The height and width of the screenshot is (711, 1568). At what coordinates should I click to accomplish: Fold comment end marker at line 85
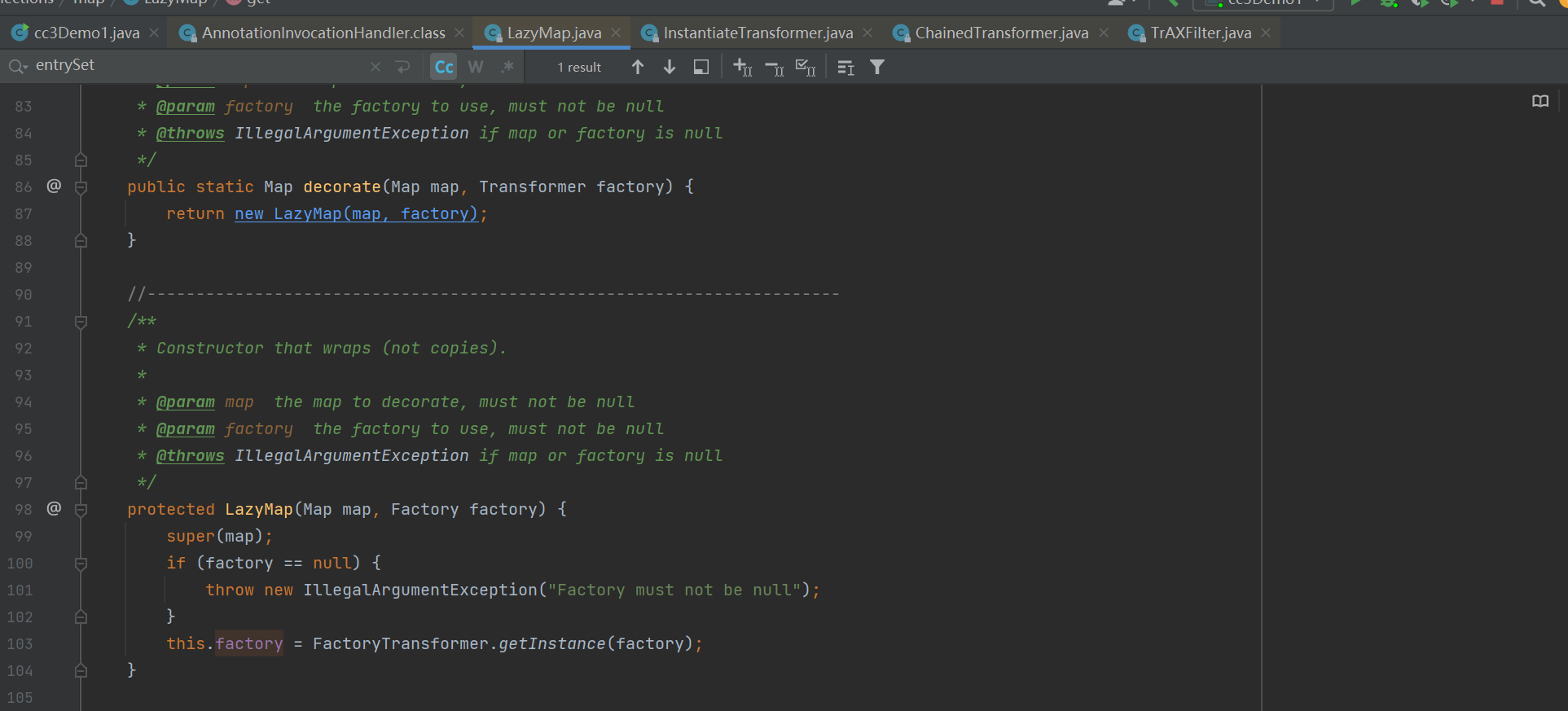coord(81,160)
